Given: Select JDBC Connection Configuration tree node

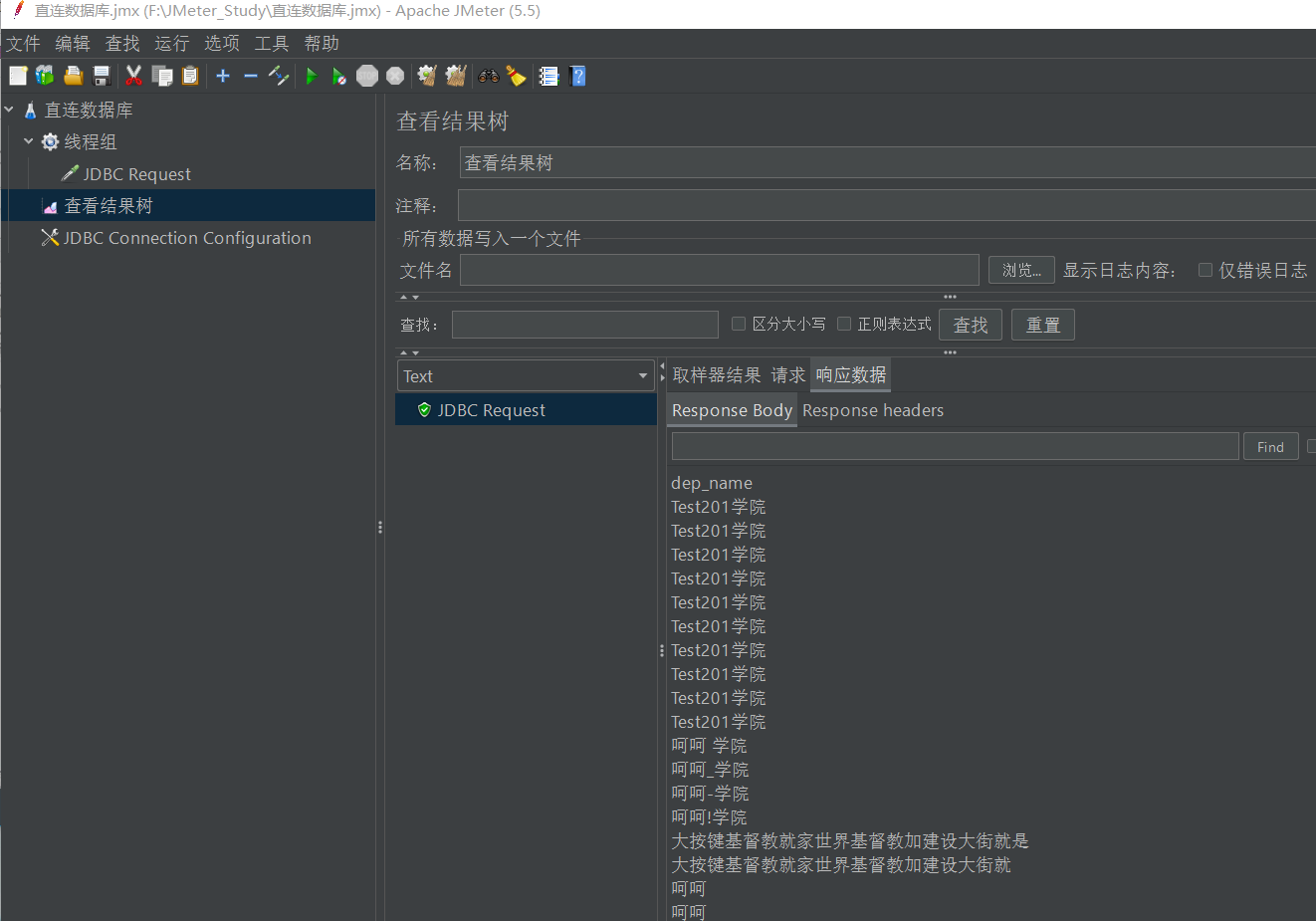Looking at the screenshot, I should [x=187, y=238].
